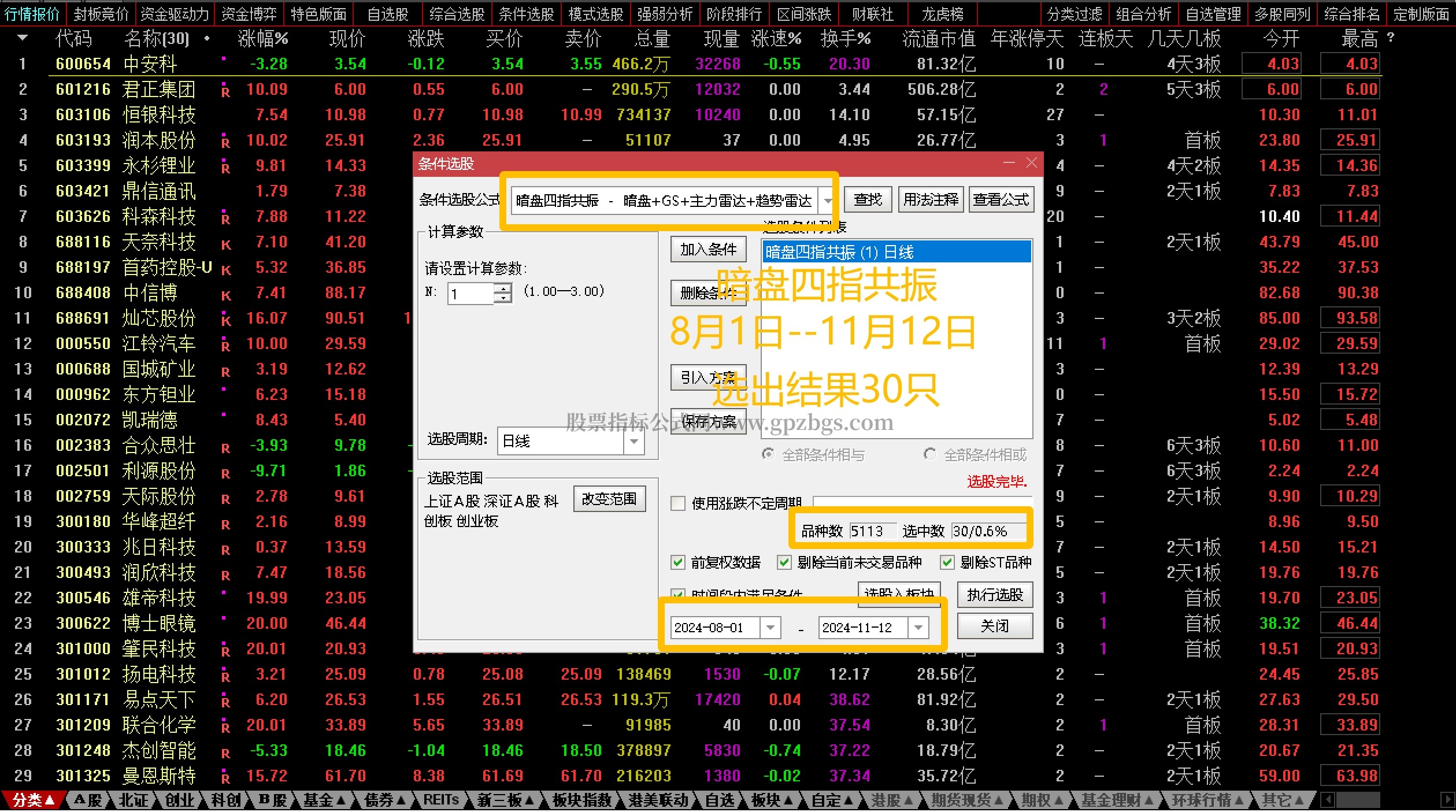
Task: Click the K marker beside 天奈科技
Action: (x=225, y=244)
